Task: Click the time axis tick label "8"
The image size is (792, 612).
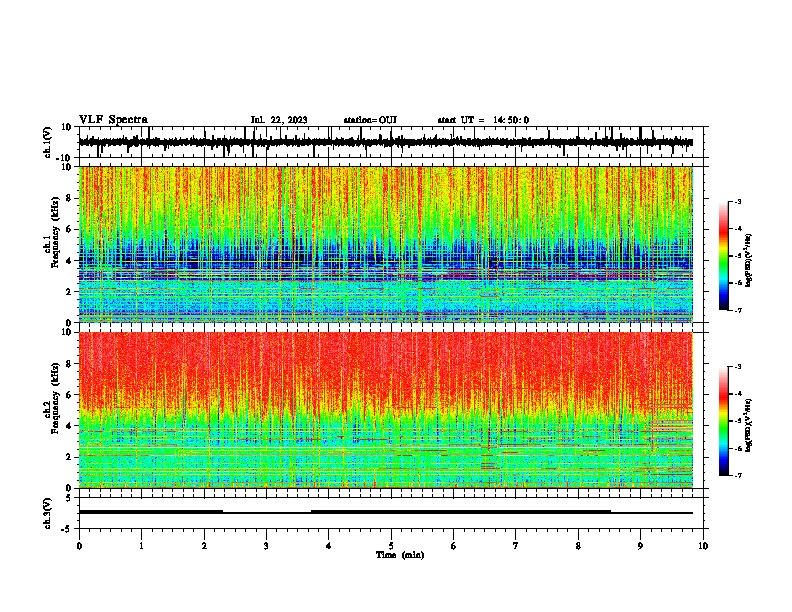Action: [578, 546]
